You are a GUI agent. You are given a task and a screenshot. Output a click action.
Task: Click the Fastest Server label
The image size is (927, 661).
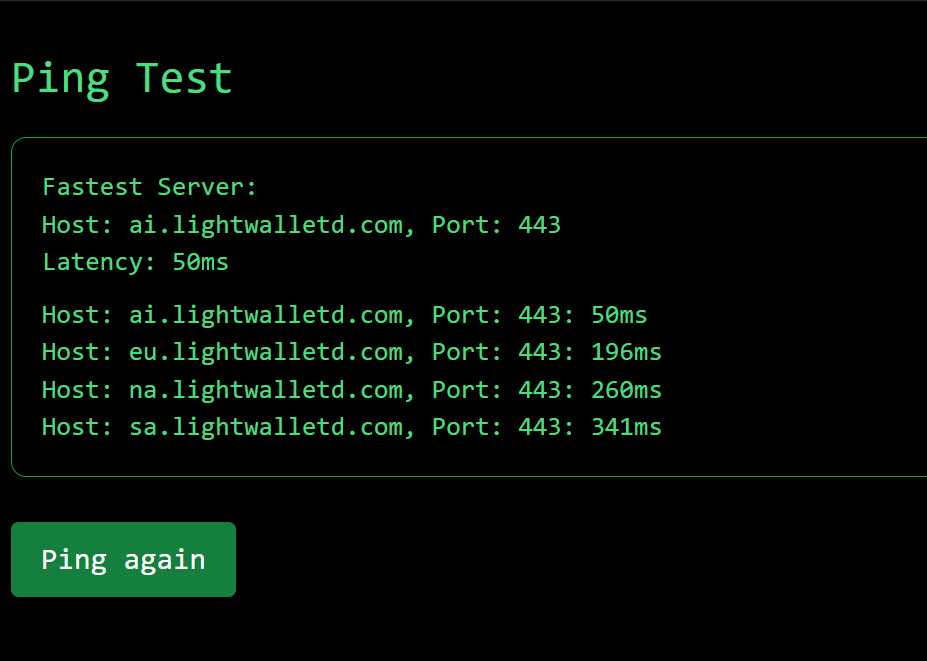tap(148, 187)
